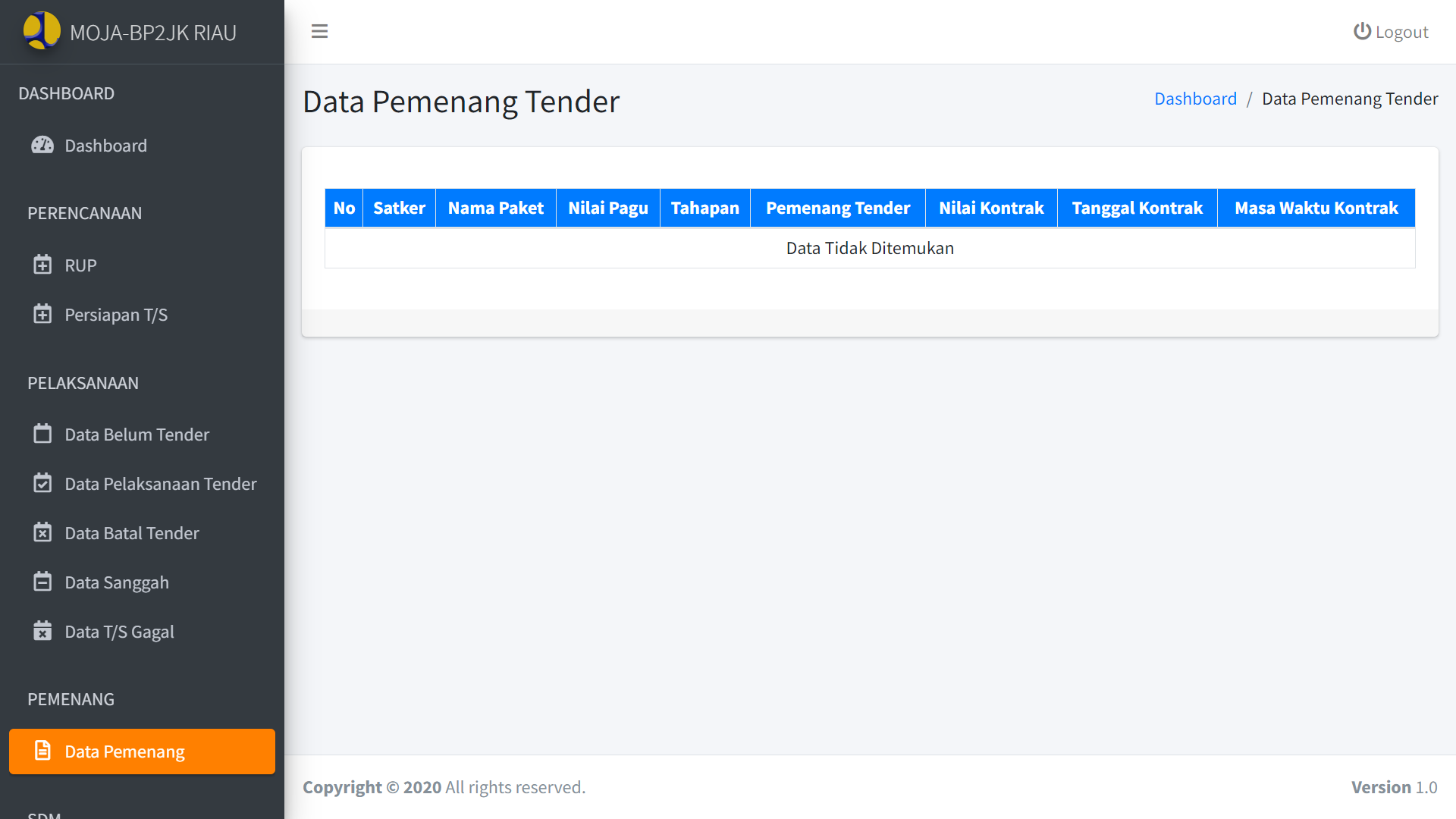
Task: Select MOJA-BP2JK RIAU brand title
Action: pos(153,33)
